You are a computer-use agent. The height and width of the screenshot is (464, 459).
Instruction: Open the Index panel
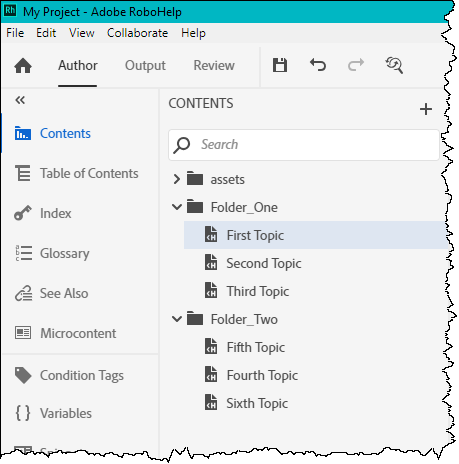[x=43, y=213]
